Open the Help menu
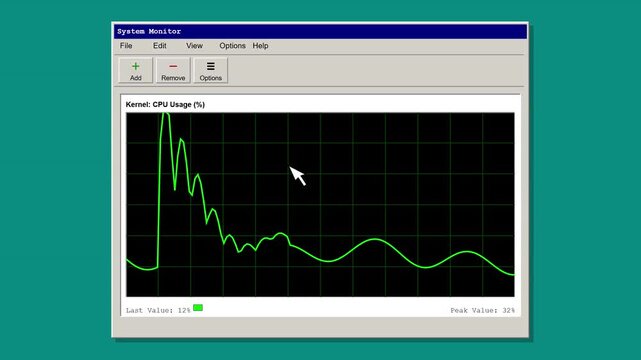This screenshot has width=641, height=360. tap(260, 46)
